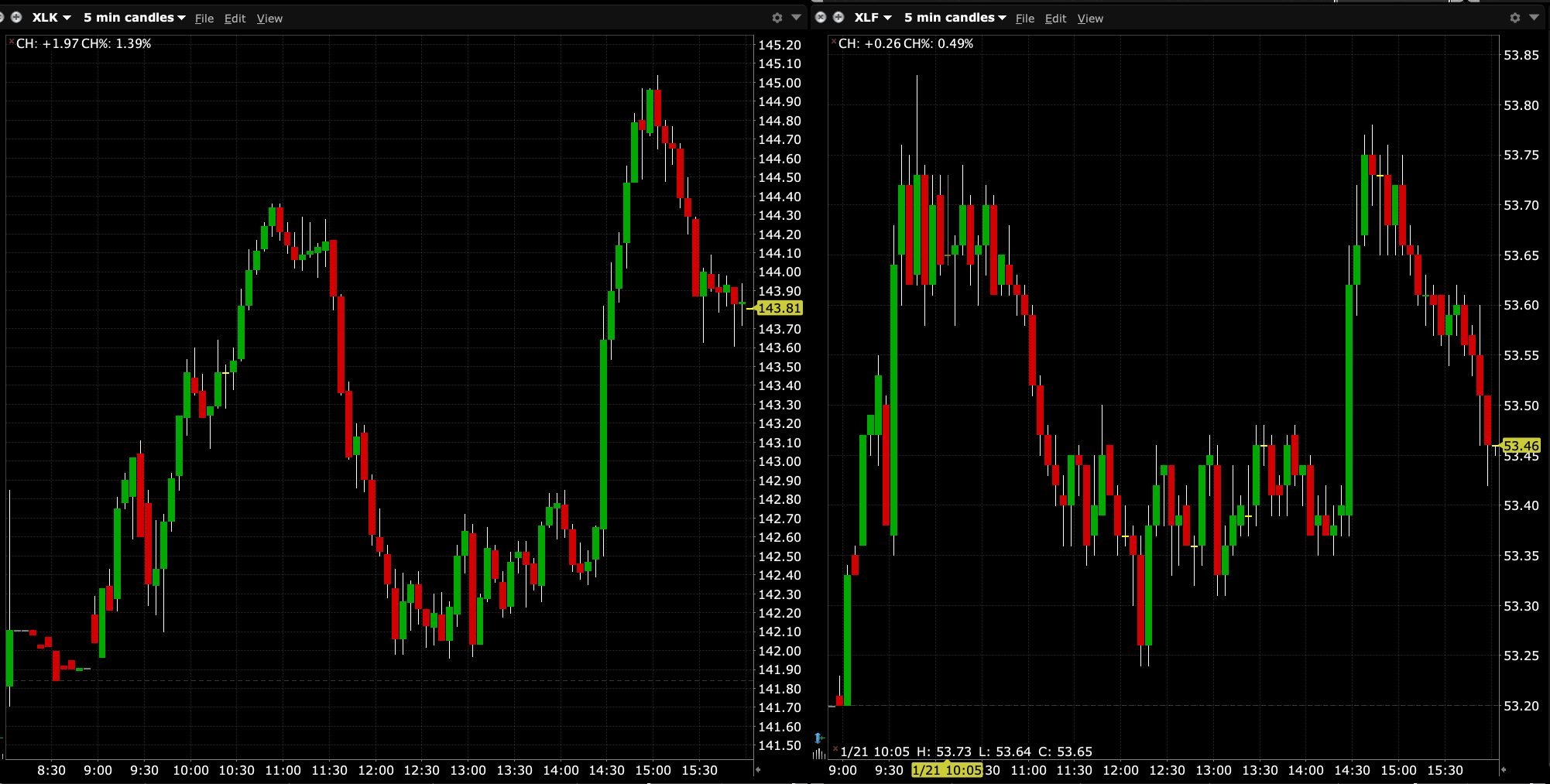Click the 143.81 current price marker
Viewport: 1550px width, 784px height.
click(779, 308)
